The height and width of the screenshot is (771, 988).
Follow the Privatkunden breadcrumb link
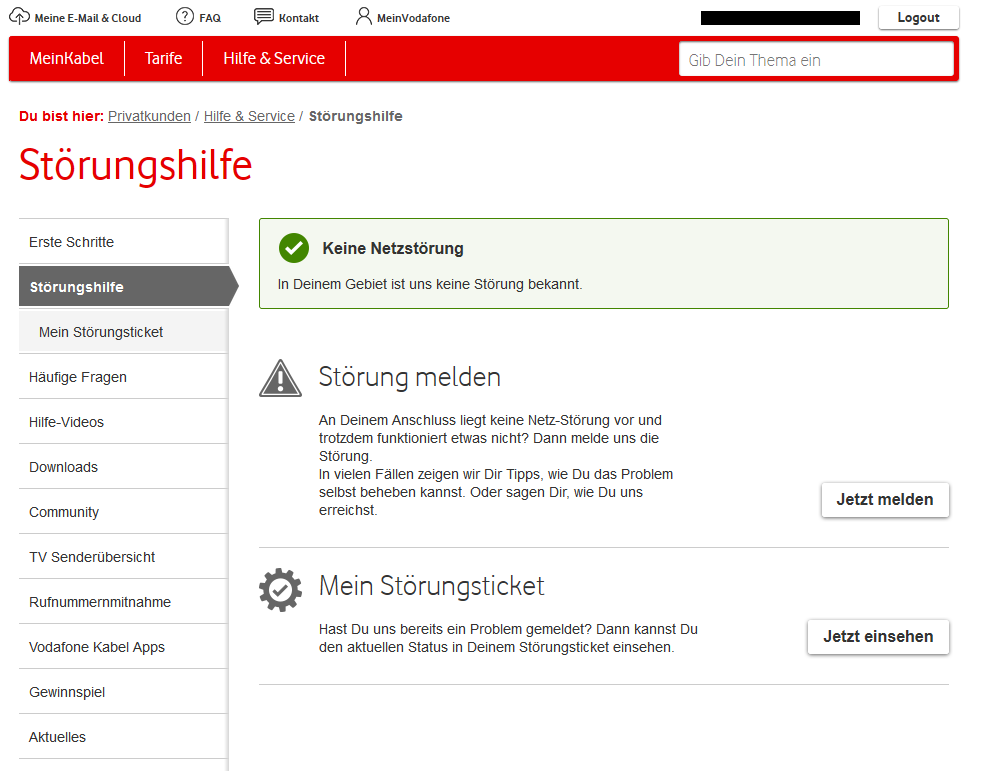(x=149, y=117)
